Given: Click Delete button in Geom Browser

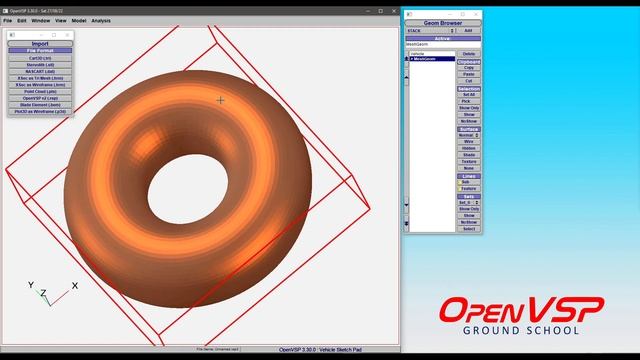Looking at the screenshot, I should 469,54.
